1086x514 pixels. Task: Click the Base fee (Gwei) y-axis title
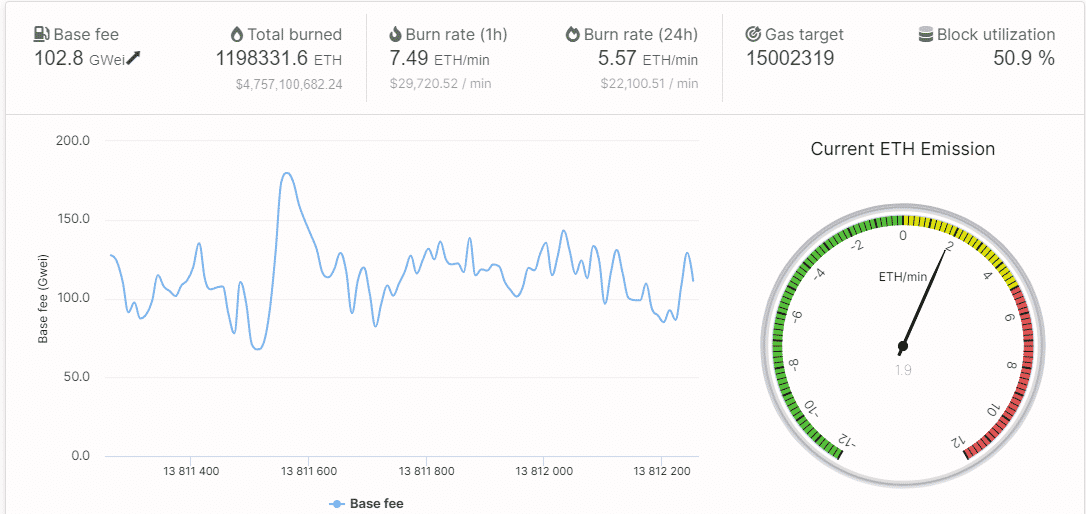[x=44, y=299]
